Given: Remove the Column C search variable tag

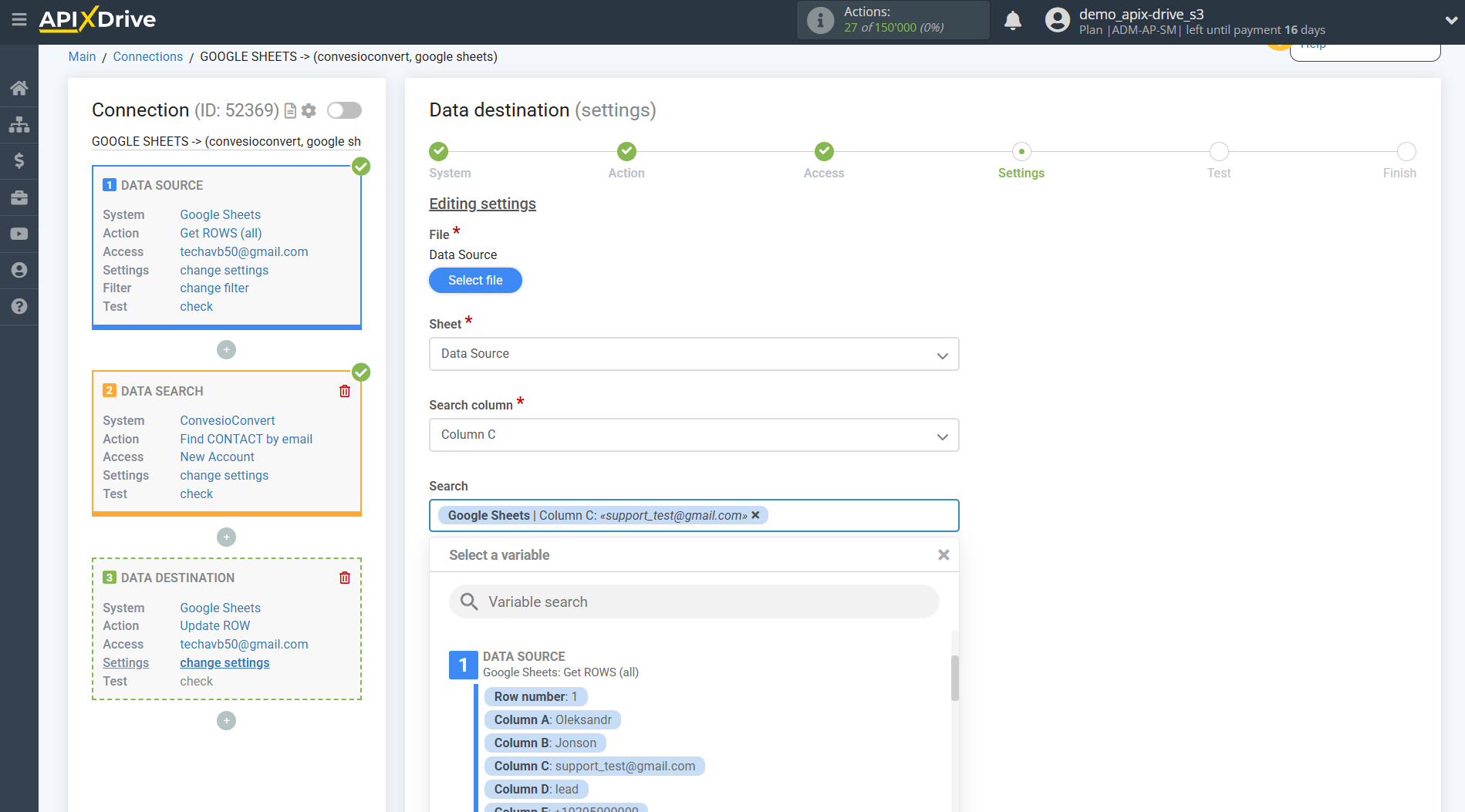Looking at the screenshot, I should pos(756,515).
